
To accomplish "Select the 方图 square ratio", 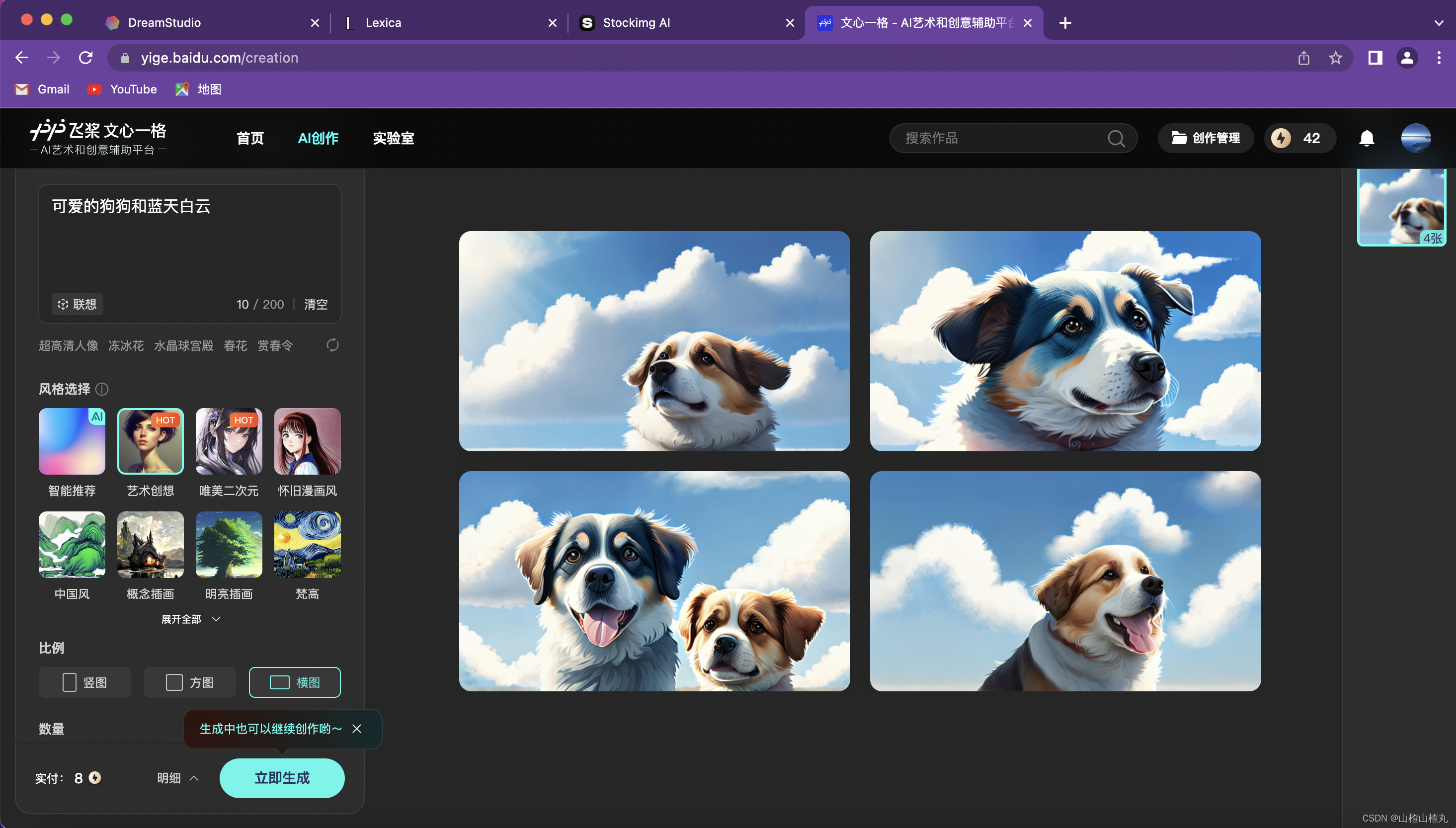I will pos(189,682).
